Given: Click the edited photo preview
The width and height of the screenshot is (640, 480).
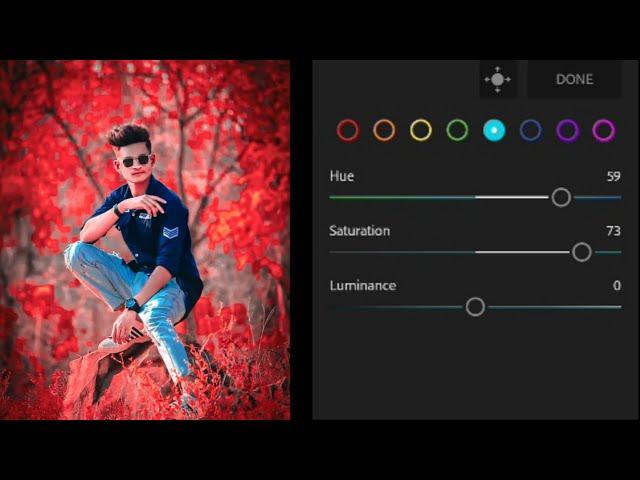Looking at the screenshot, I should pyautogui.click(x=145, y=240).
